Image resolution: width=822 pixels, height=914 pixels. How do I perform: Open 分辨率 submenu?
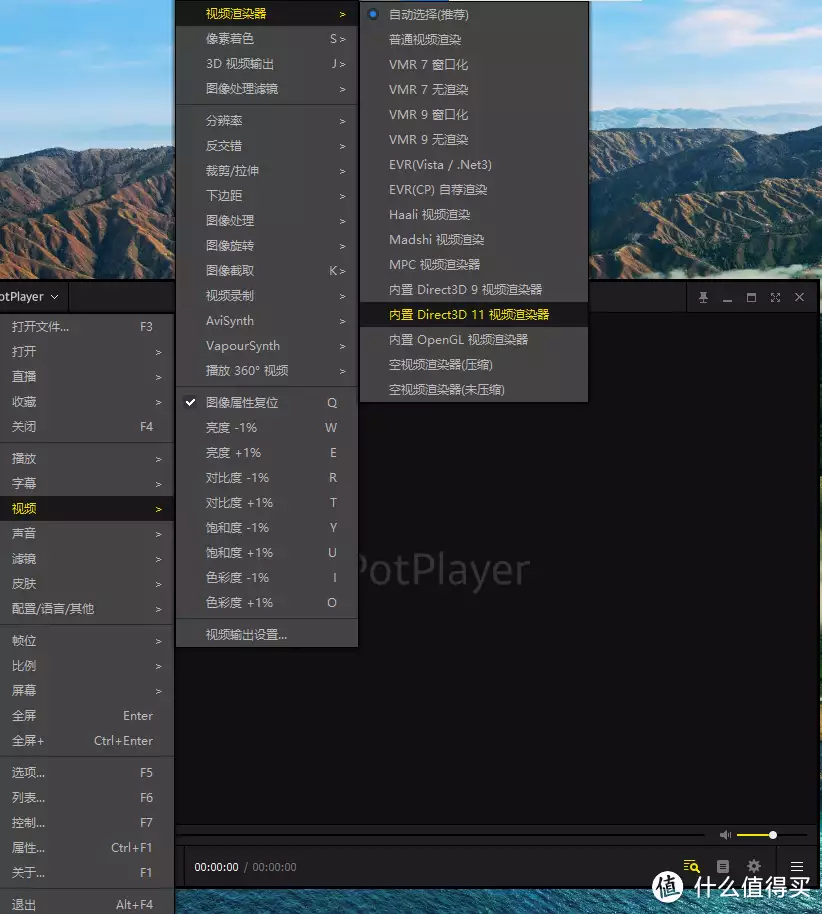point(267,121)
